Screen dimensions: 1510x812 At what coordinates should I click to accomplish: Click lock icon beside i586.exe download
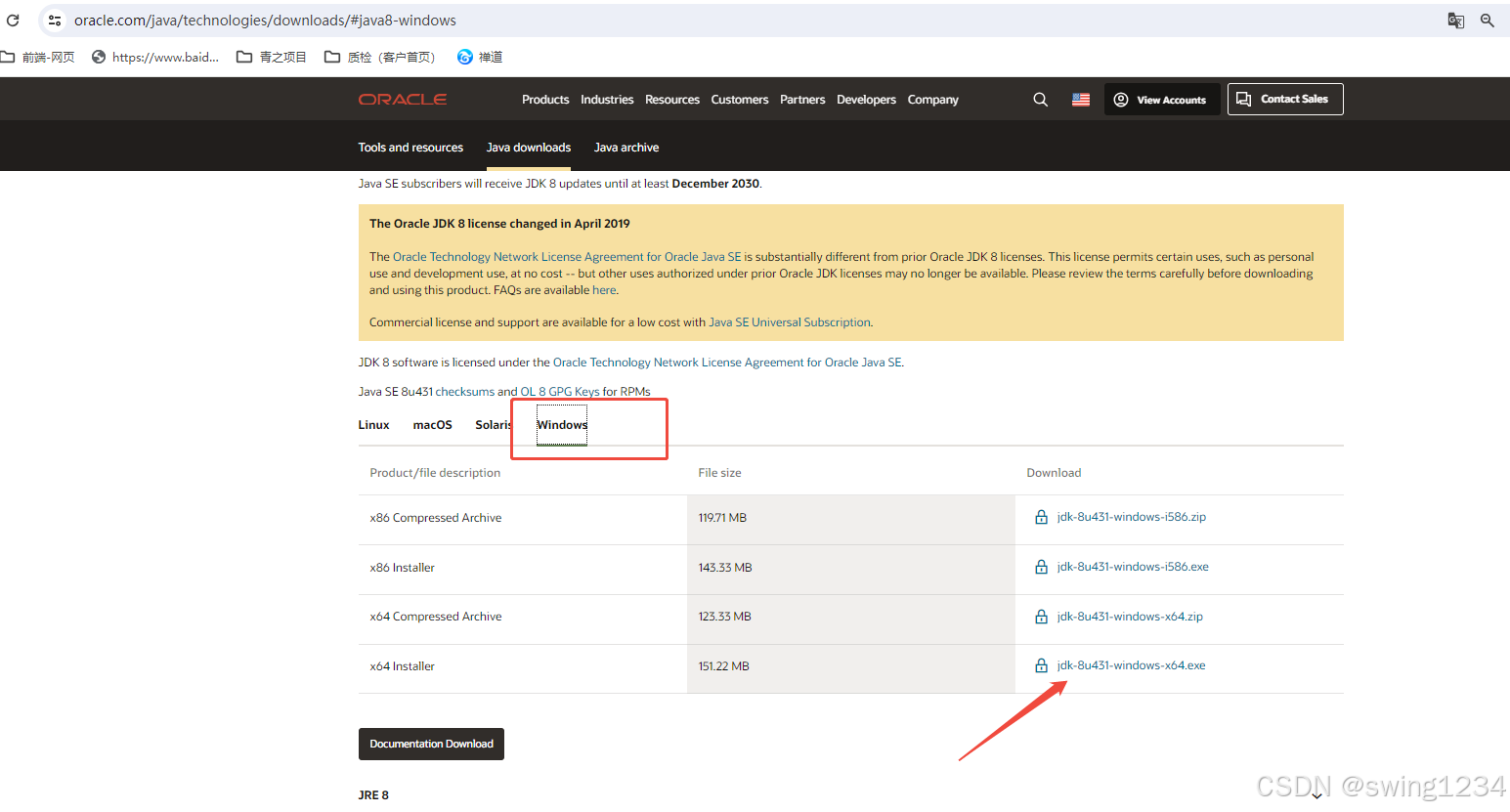[x=1041, y=567]
